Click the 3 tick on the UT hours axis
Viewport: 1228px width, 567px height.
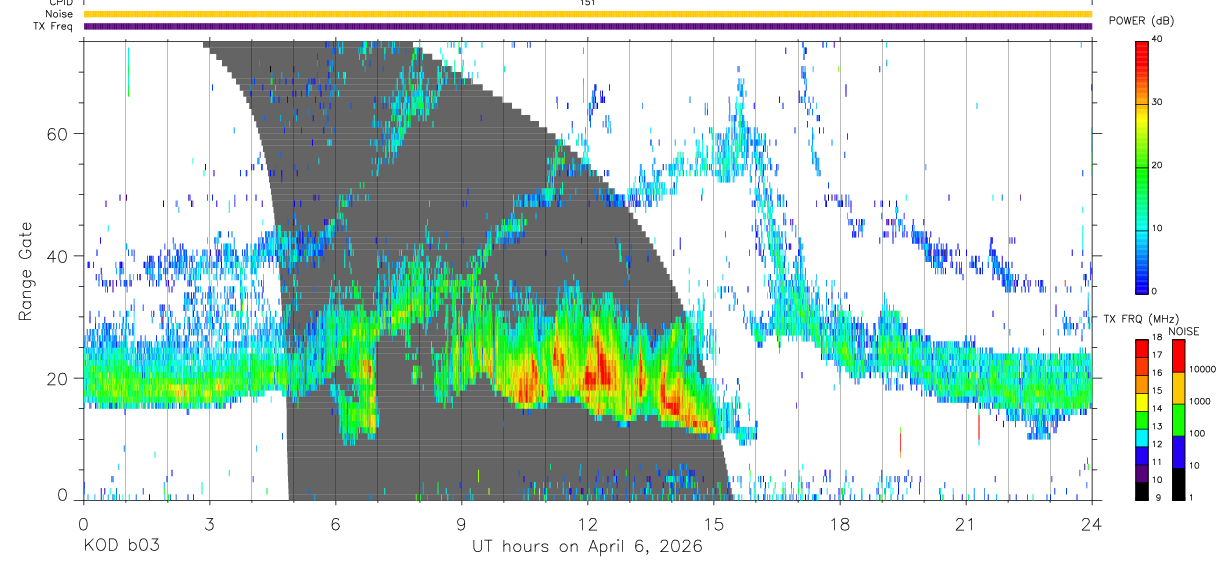pyautogui.click(x=209, y=523)
